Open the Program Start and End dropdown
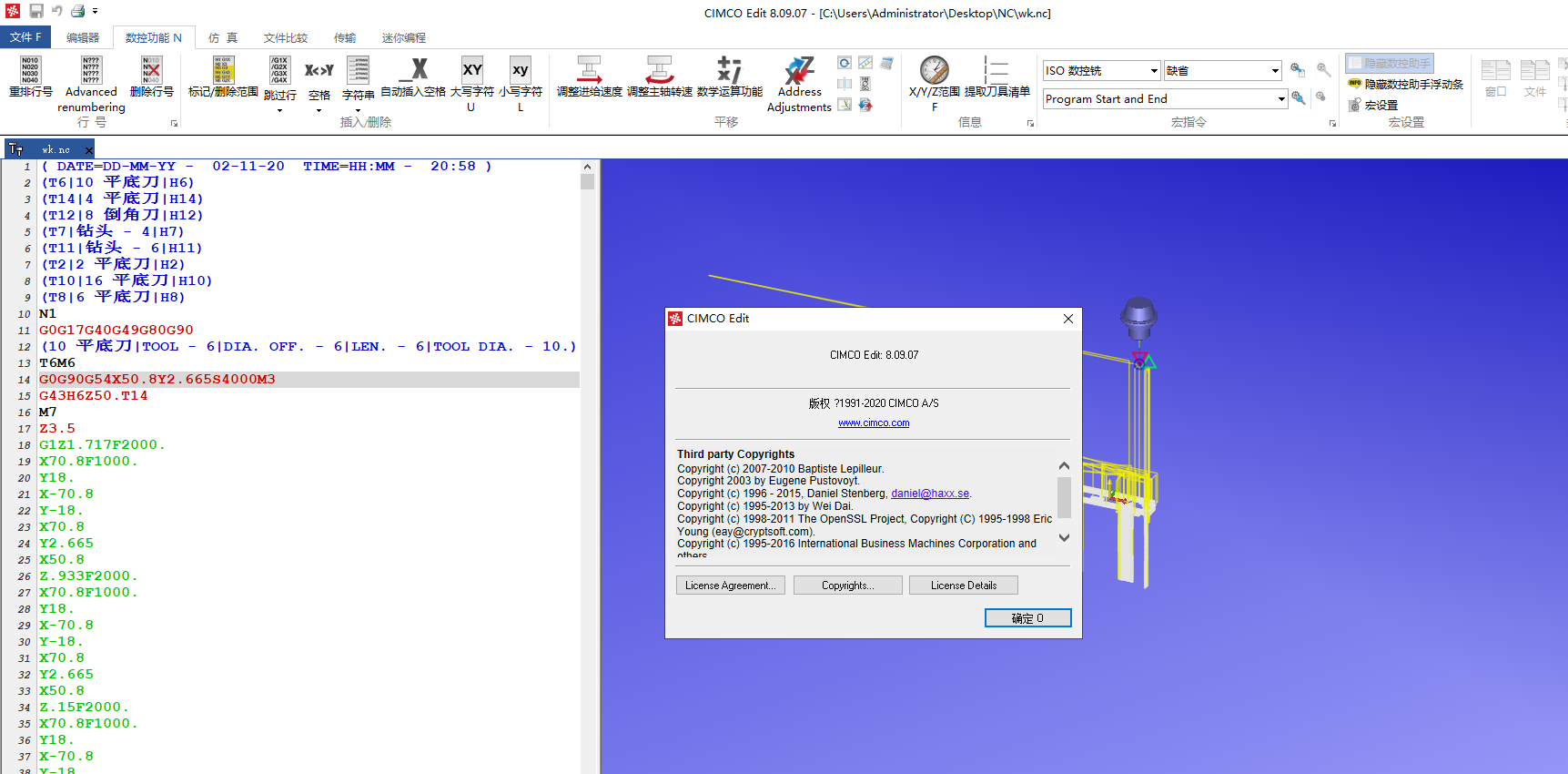 1281,98
